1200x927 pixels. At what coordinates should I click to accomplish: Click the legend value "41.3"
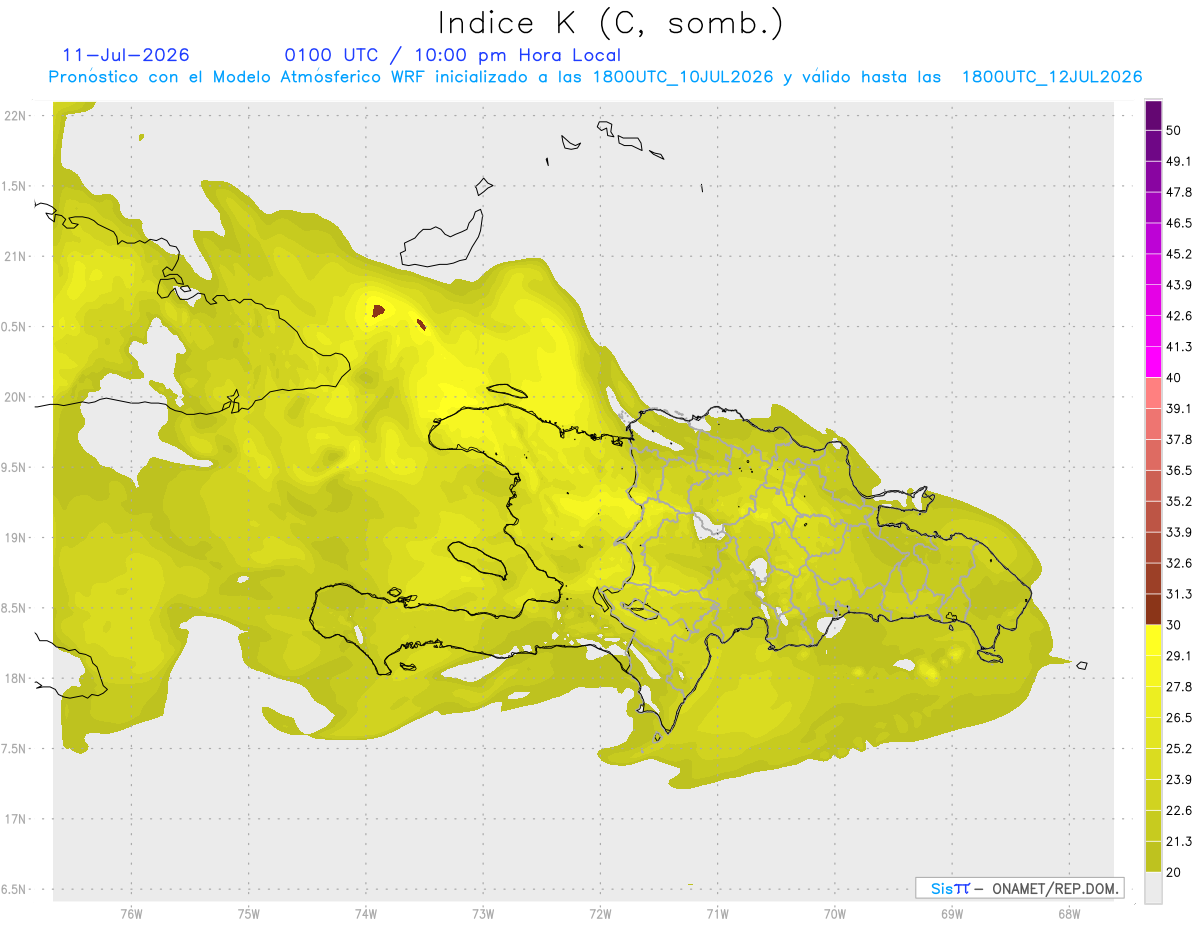pos(1179,347)
